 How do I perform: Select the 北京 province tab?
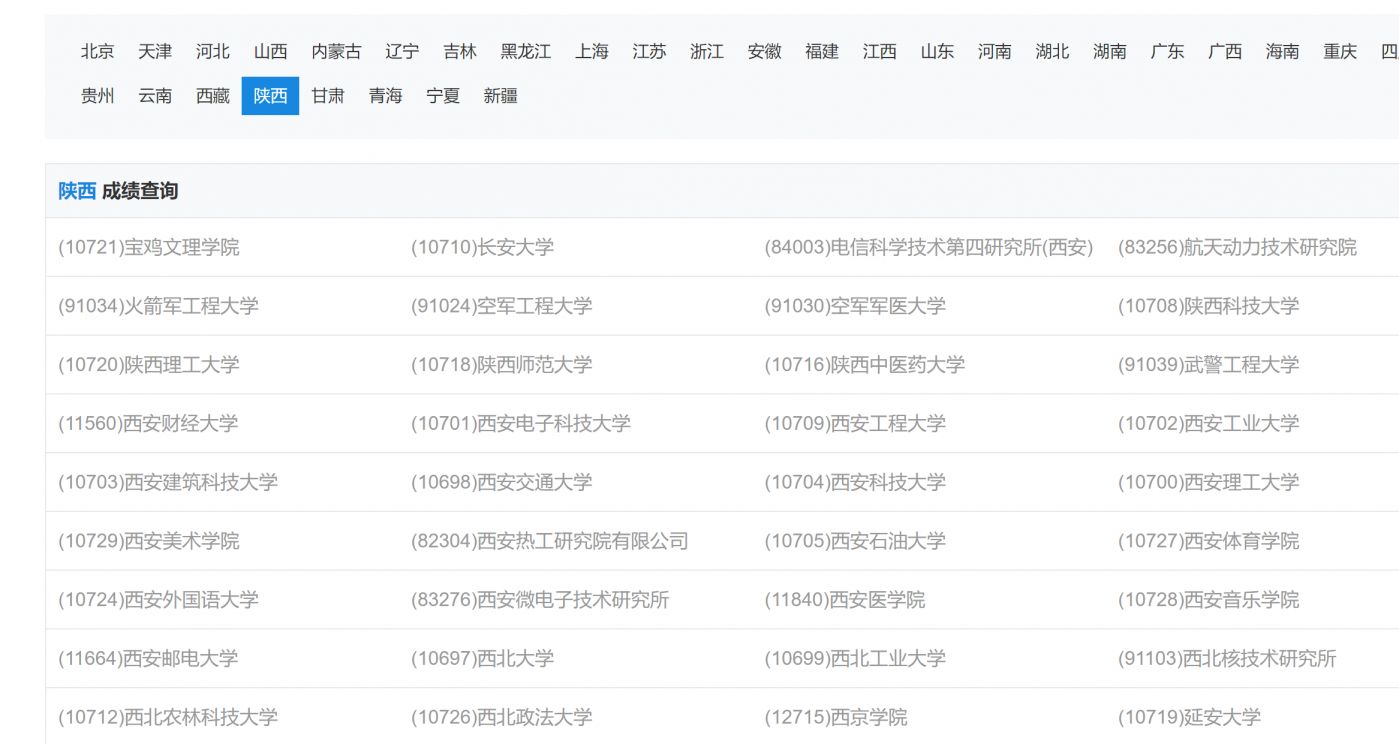coord(98,52)
